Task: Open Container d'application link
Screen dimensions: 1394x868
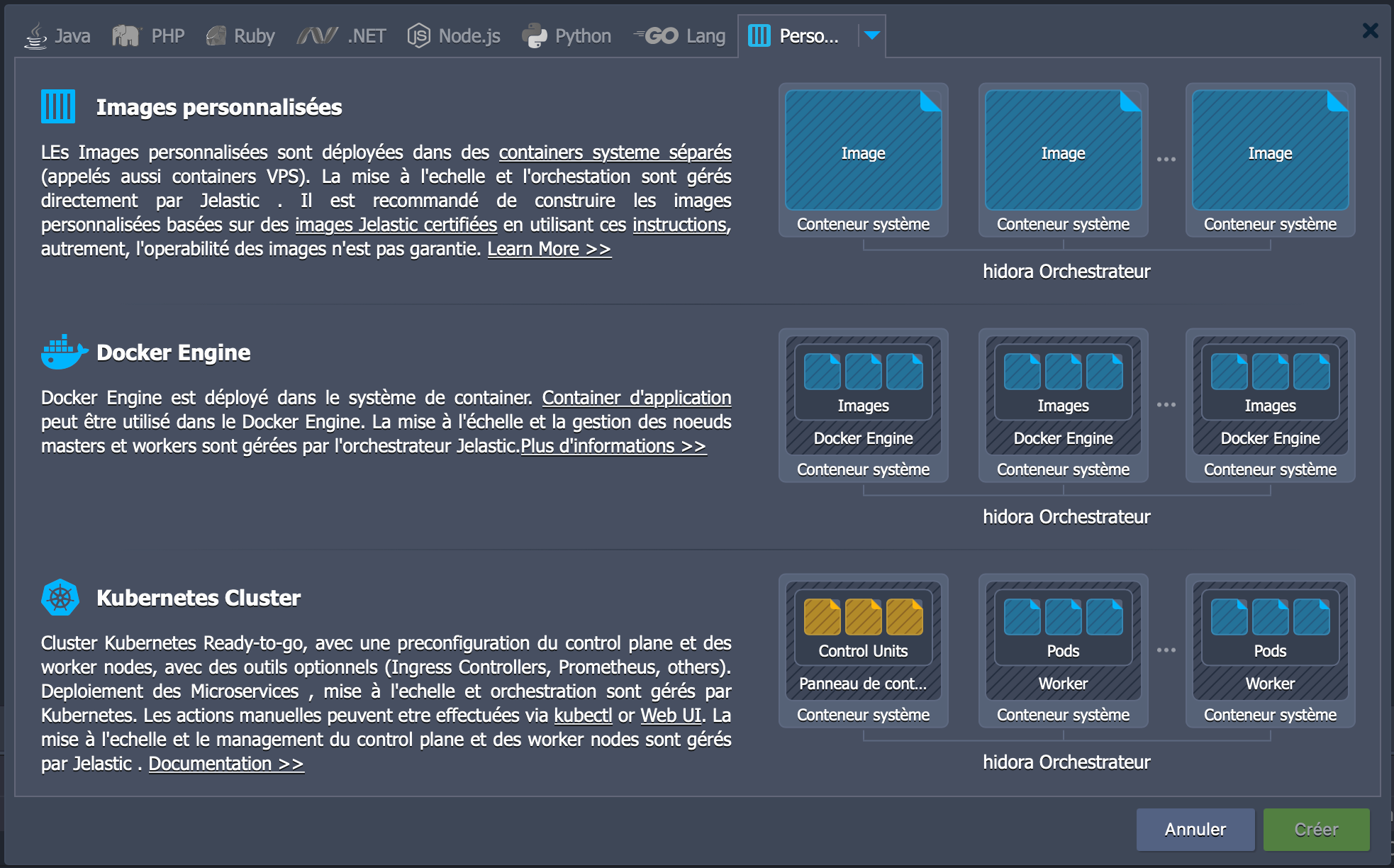Action: [637, 398]
